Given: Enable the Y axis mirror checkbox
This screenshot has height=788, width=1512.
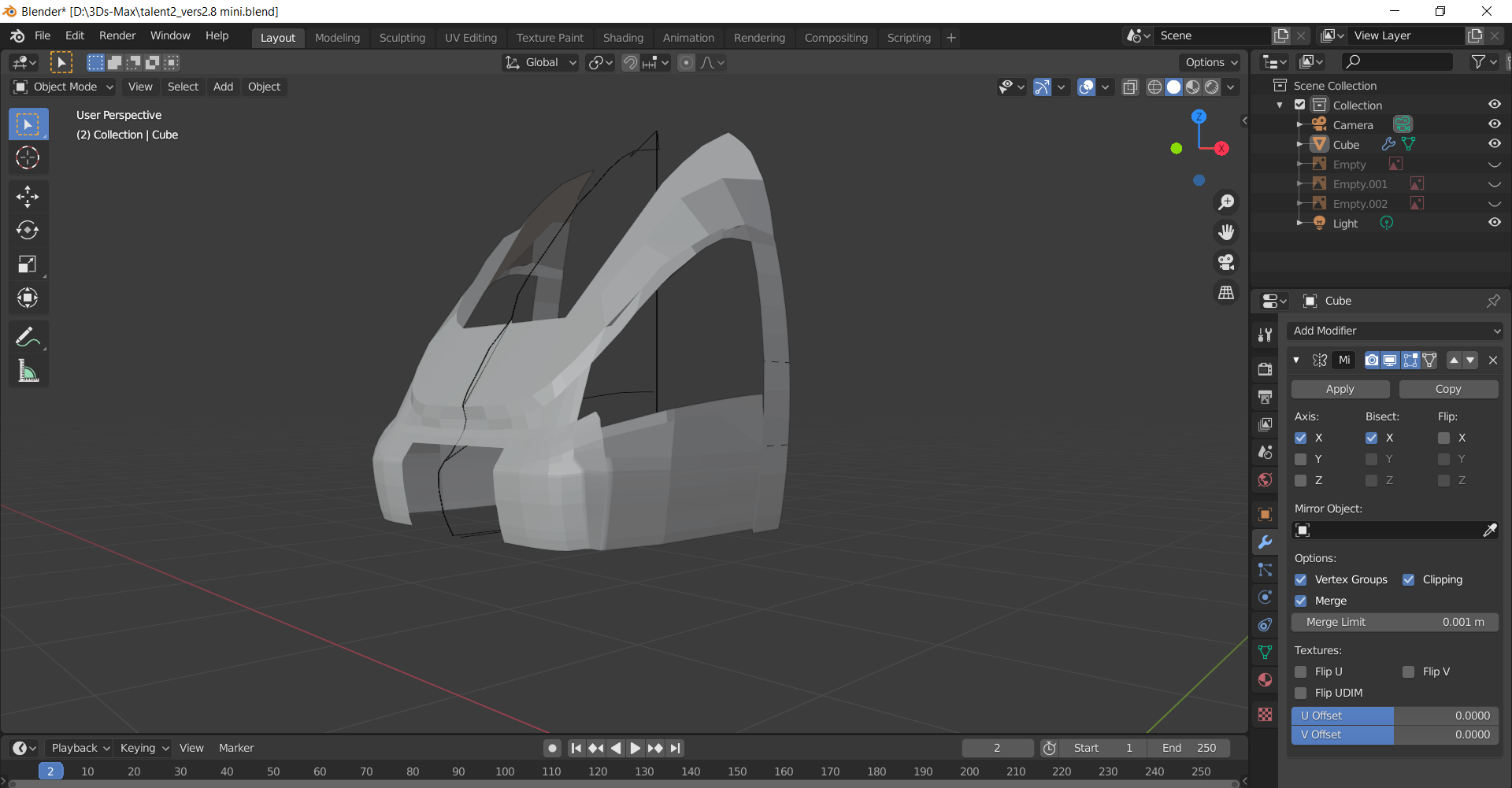Looking at the screenshot, I should click(x=1301, y=459).
